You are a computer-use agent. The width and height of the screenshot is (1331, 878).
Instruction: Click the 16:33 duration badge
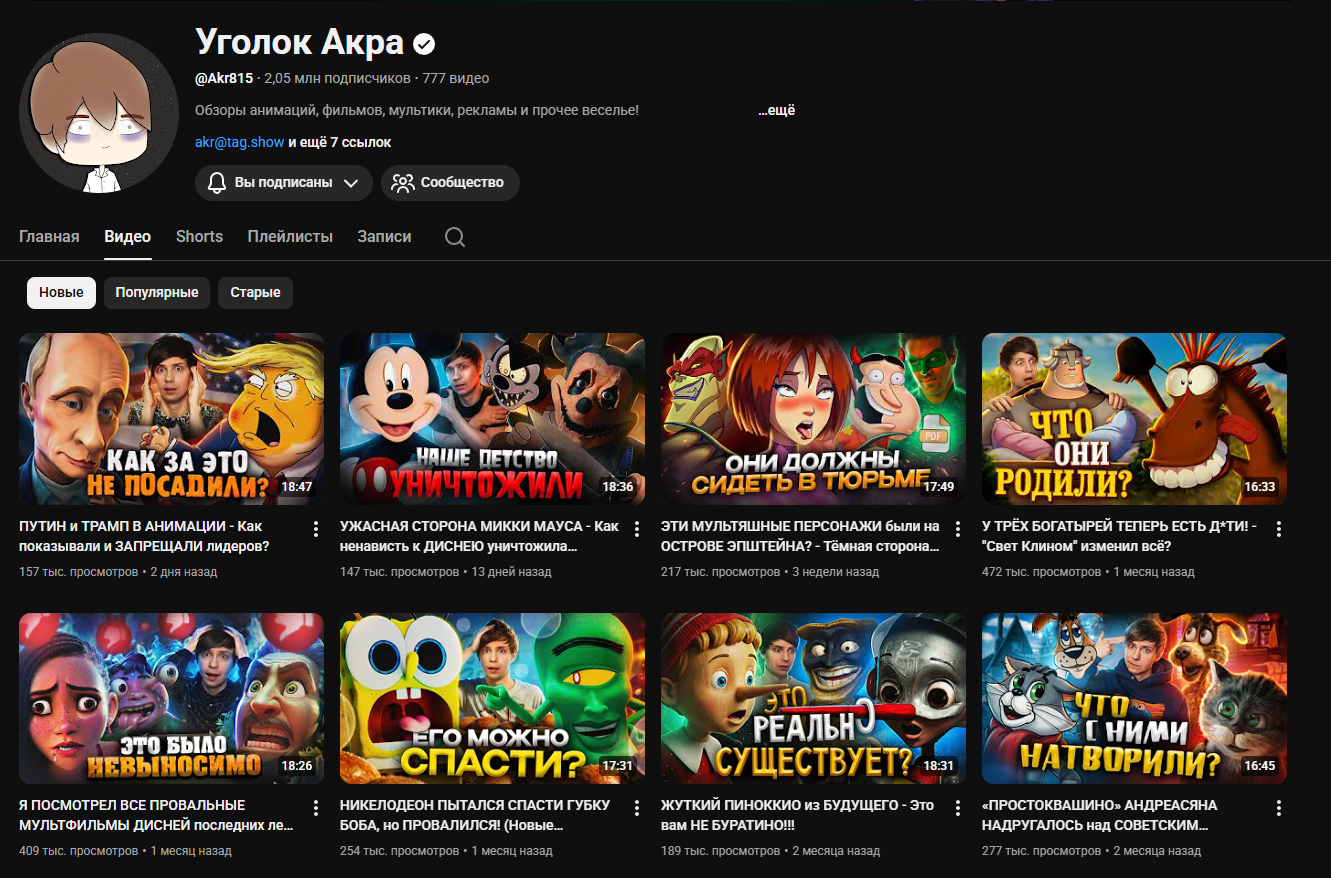point(1260,487)
